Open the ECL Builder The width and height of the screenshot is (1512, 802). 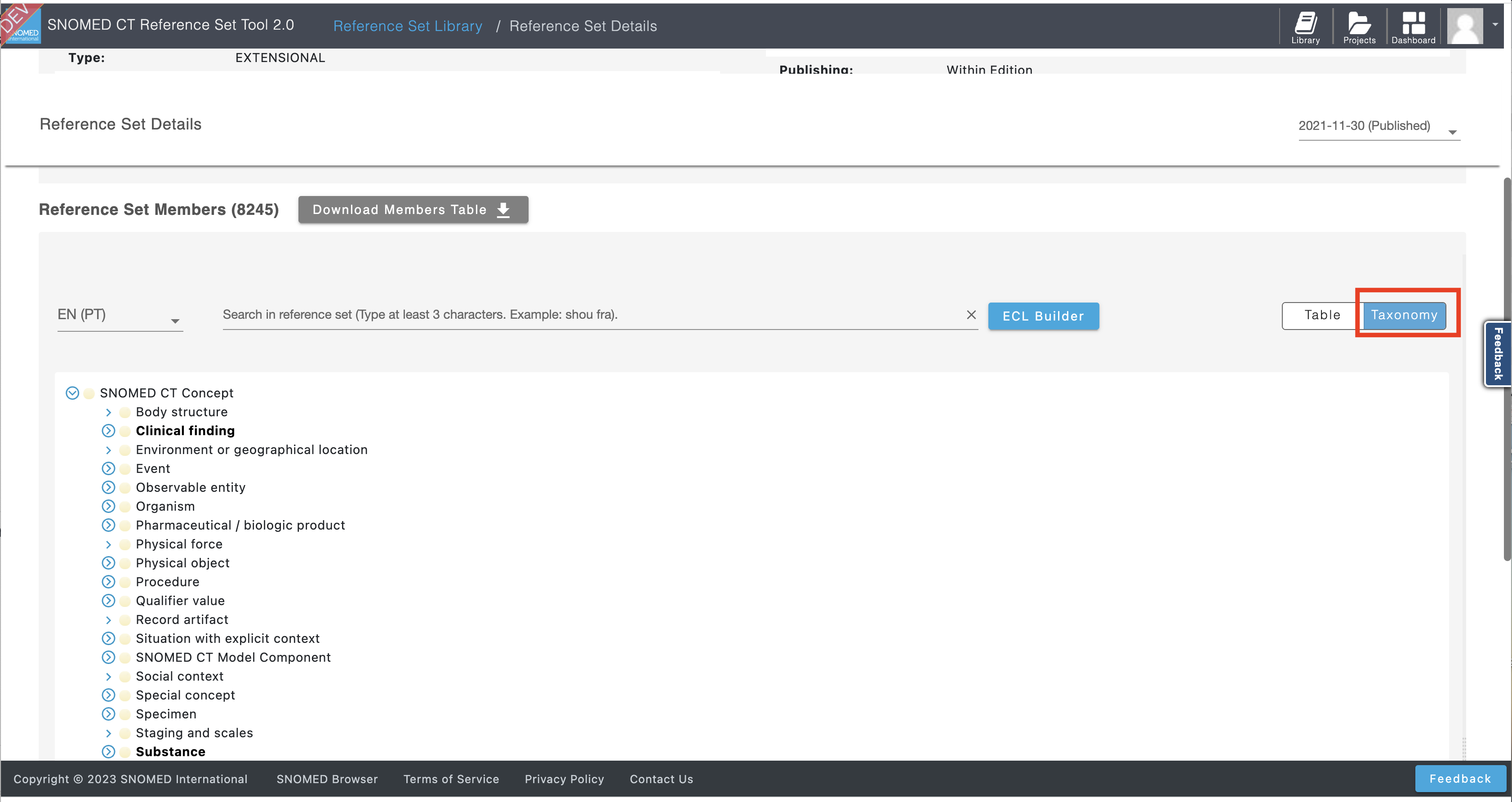[x=1043, y=316]
